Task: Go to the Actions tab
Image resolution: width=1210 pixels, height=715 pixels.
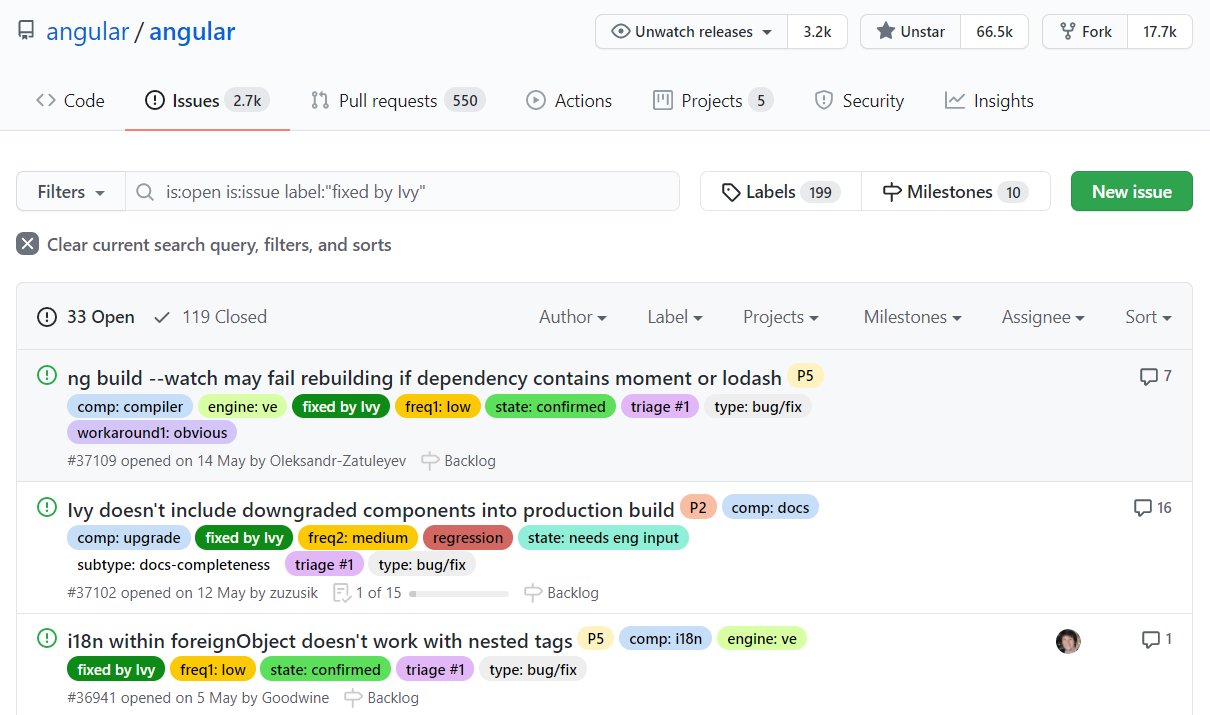Action: point(569,101)
